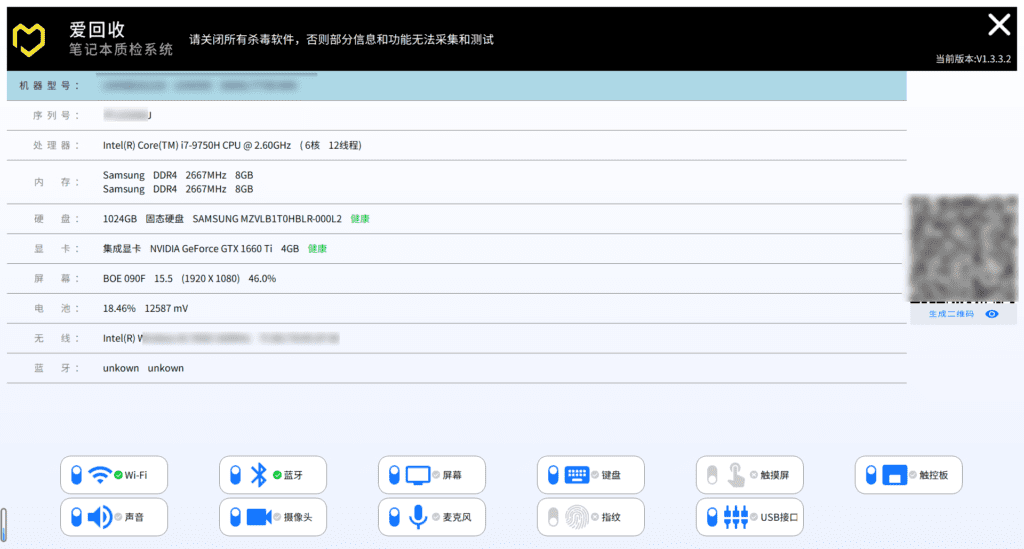Click the Wi-Fi signal icon
This screenshot has width=1024, height=549.
click(99, 474)
